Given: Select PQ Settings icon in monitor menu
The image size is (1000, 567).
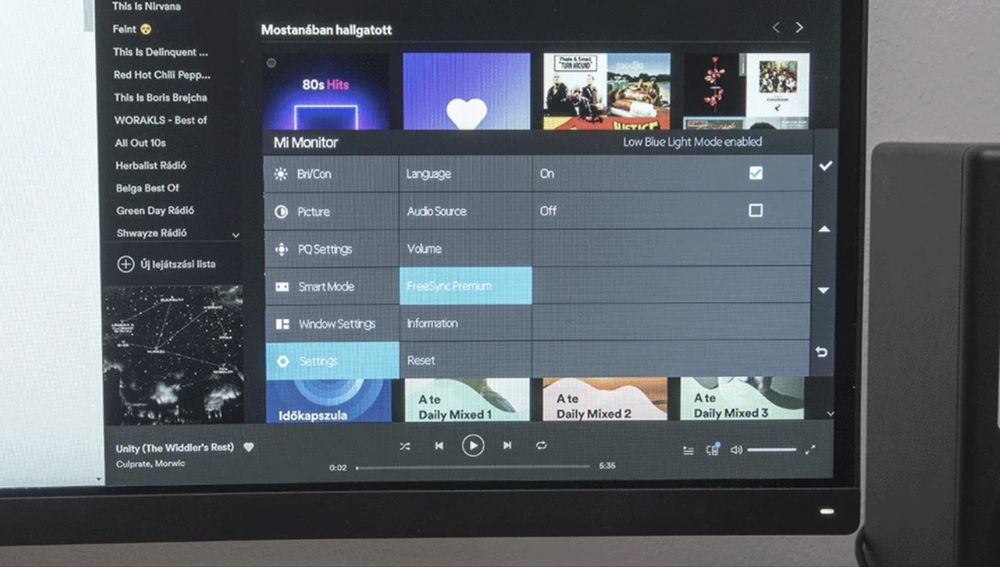Looking at the screenshot, I should coord(281,249).
